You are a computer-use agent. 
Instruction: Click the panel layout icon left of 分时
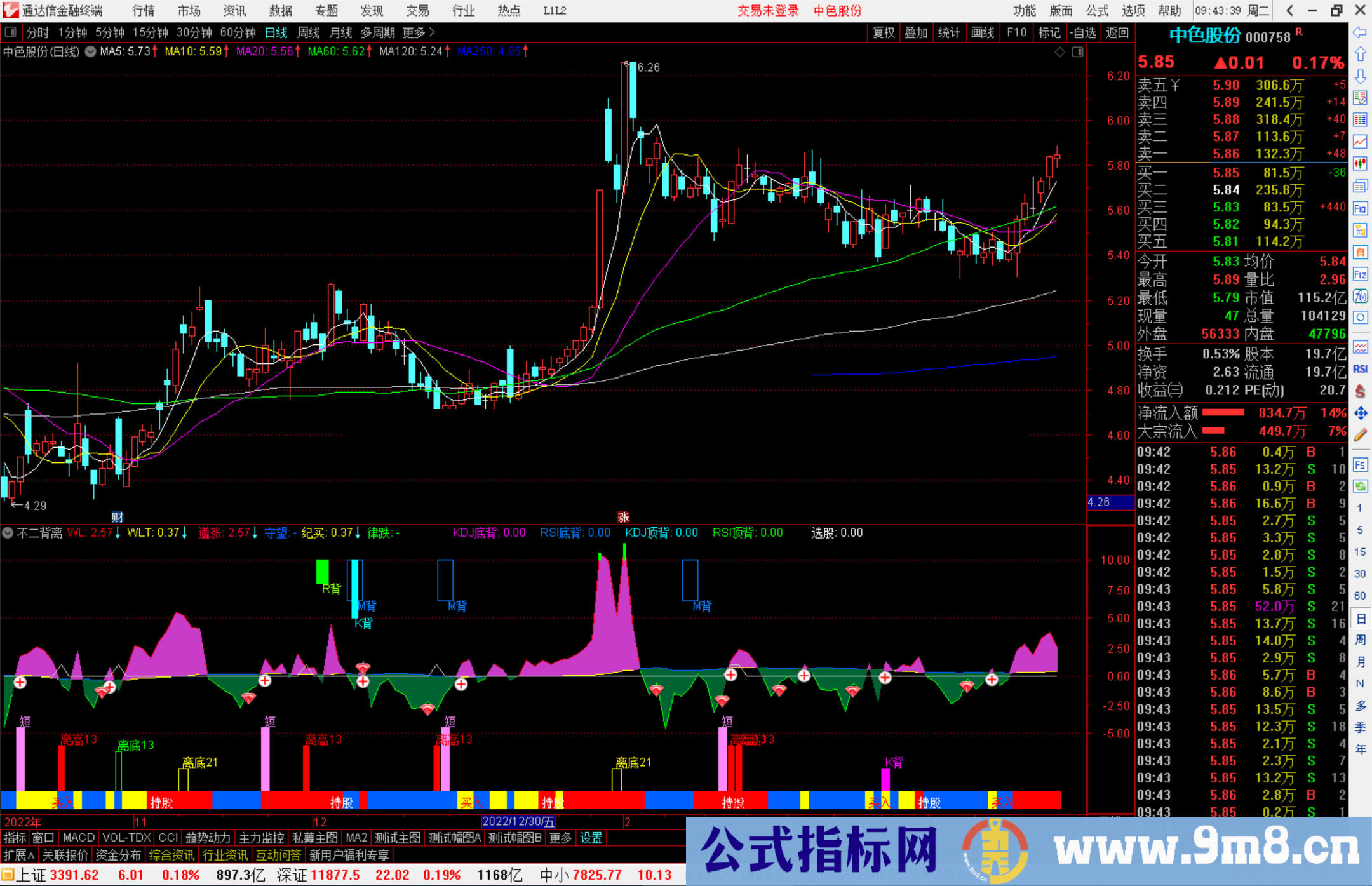coord(11,32)
